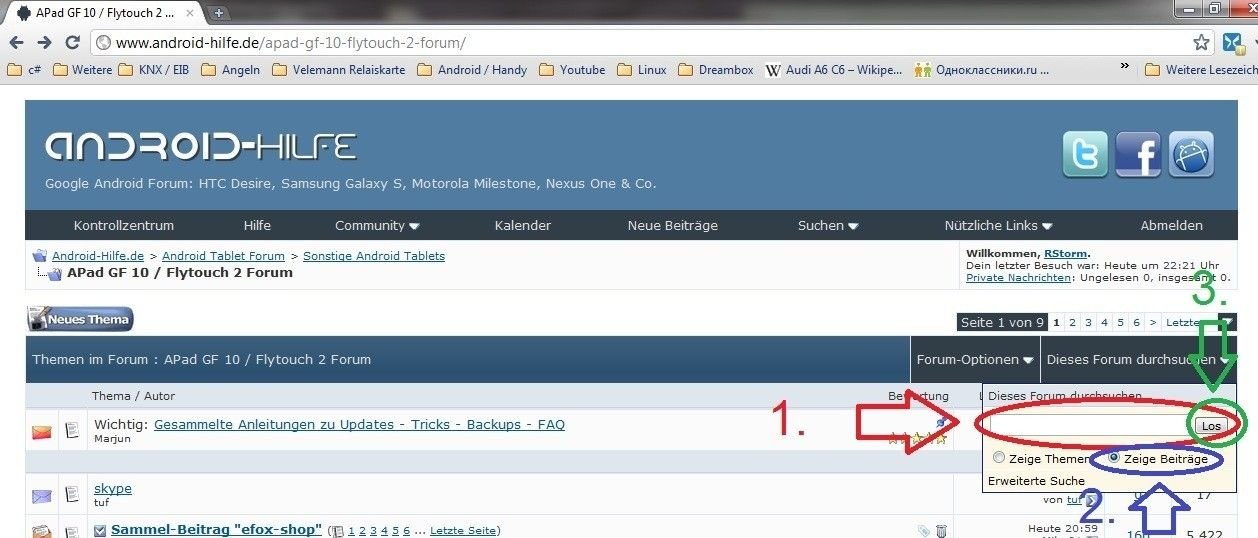Switch to the APad GF 10 browser tab
This screenshot has height=538, width=1258.
tap(105, 13)
